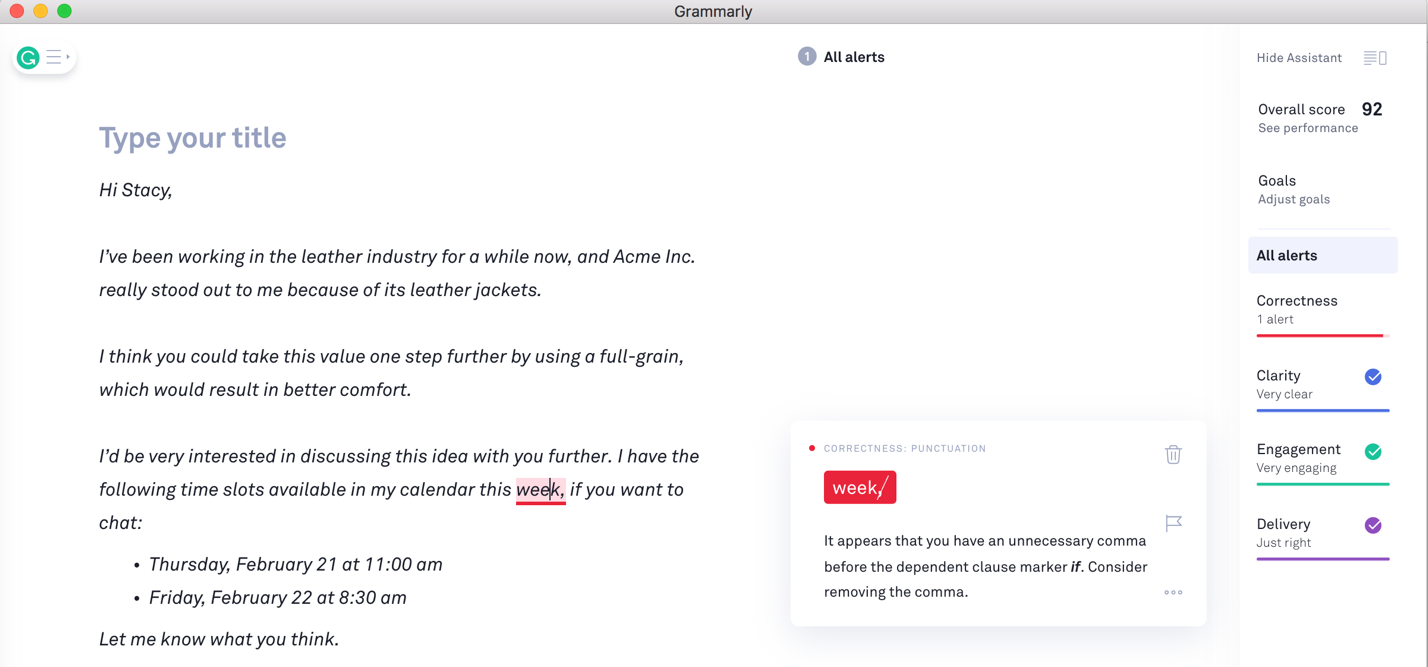Image resolution: width=1428 pixels, height=667 pixels.
Task: Open See performance link
Action: pyautogui.click(x=1308, y=128)
